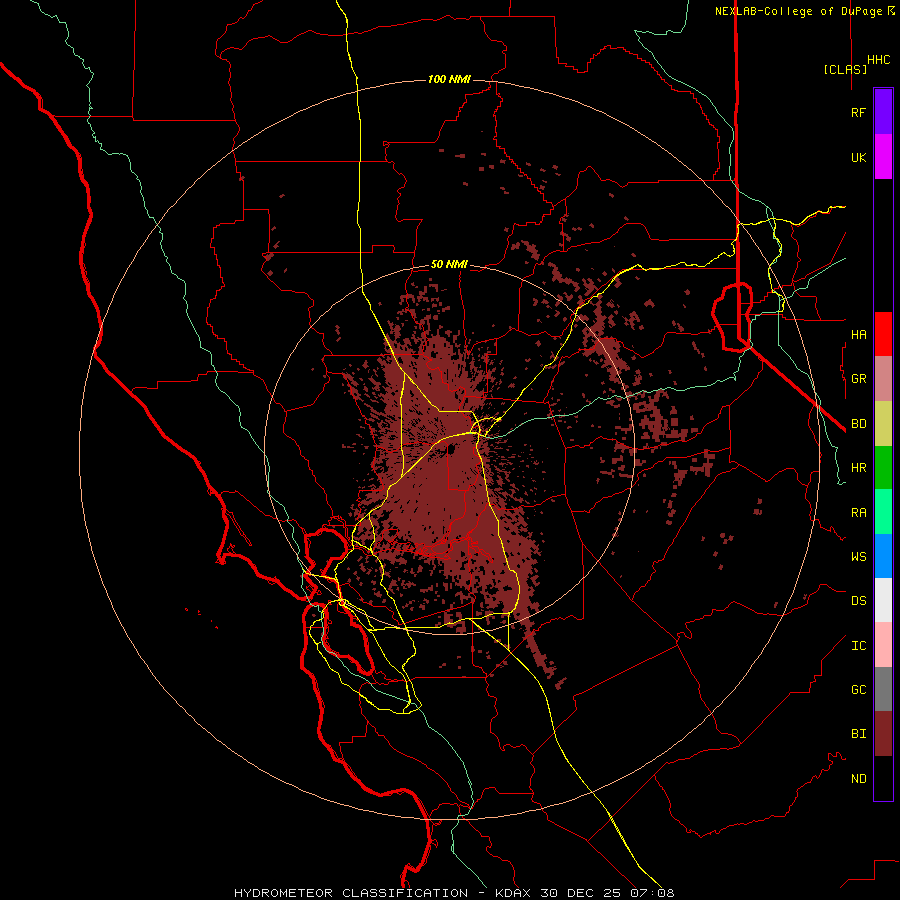The image size is (900, 900).
Task: Click the DS legend label
Action: pos(858,601)
